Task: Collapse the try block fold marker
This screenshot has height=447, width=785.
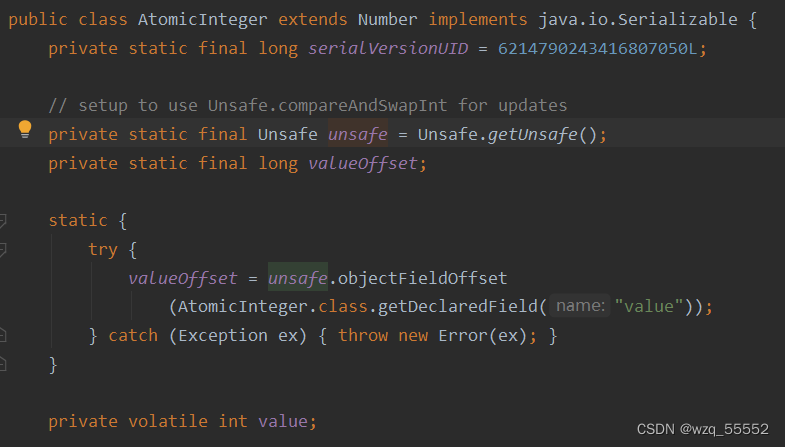Action: click(x=3, y=249)
